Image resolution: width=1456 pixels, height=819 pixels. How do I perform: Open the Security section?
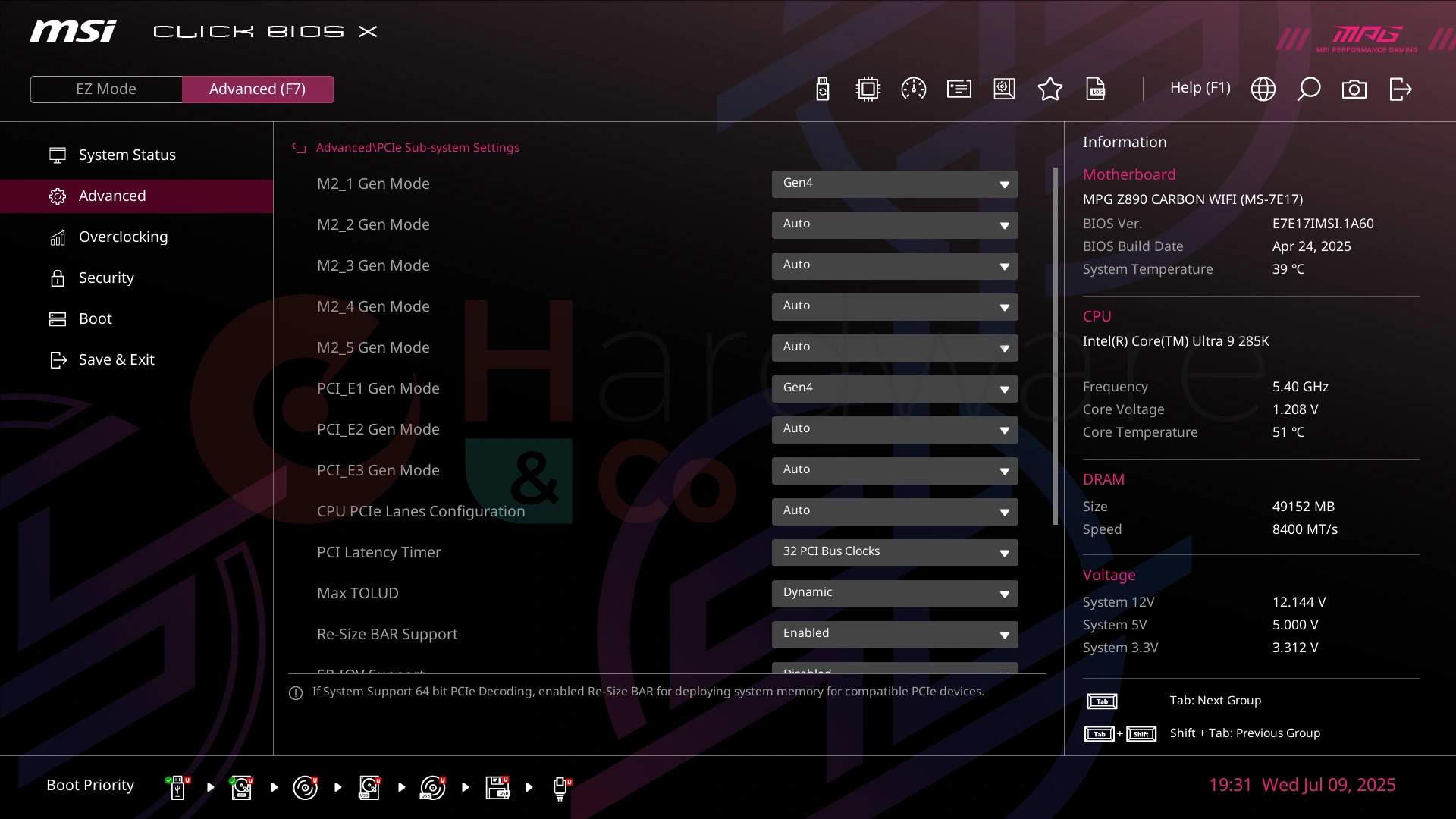(136, 278)
